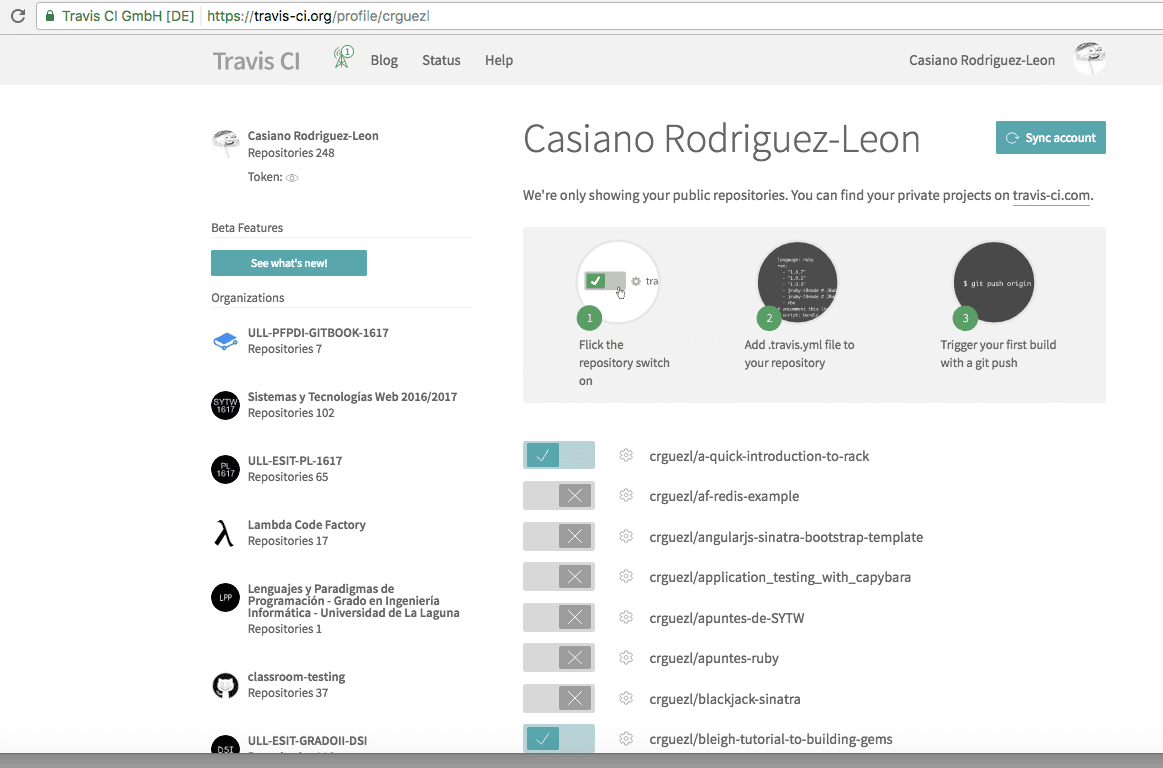Select the Lambda Code Factory lambda icon

coord(225,533)
